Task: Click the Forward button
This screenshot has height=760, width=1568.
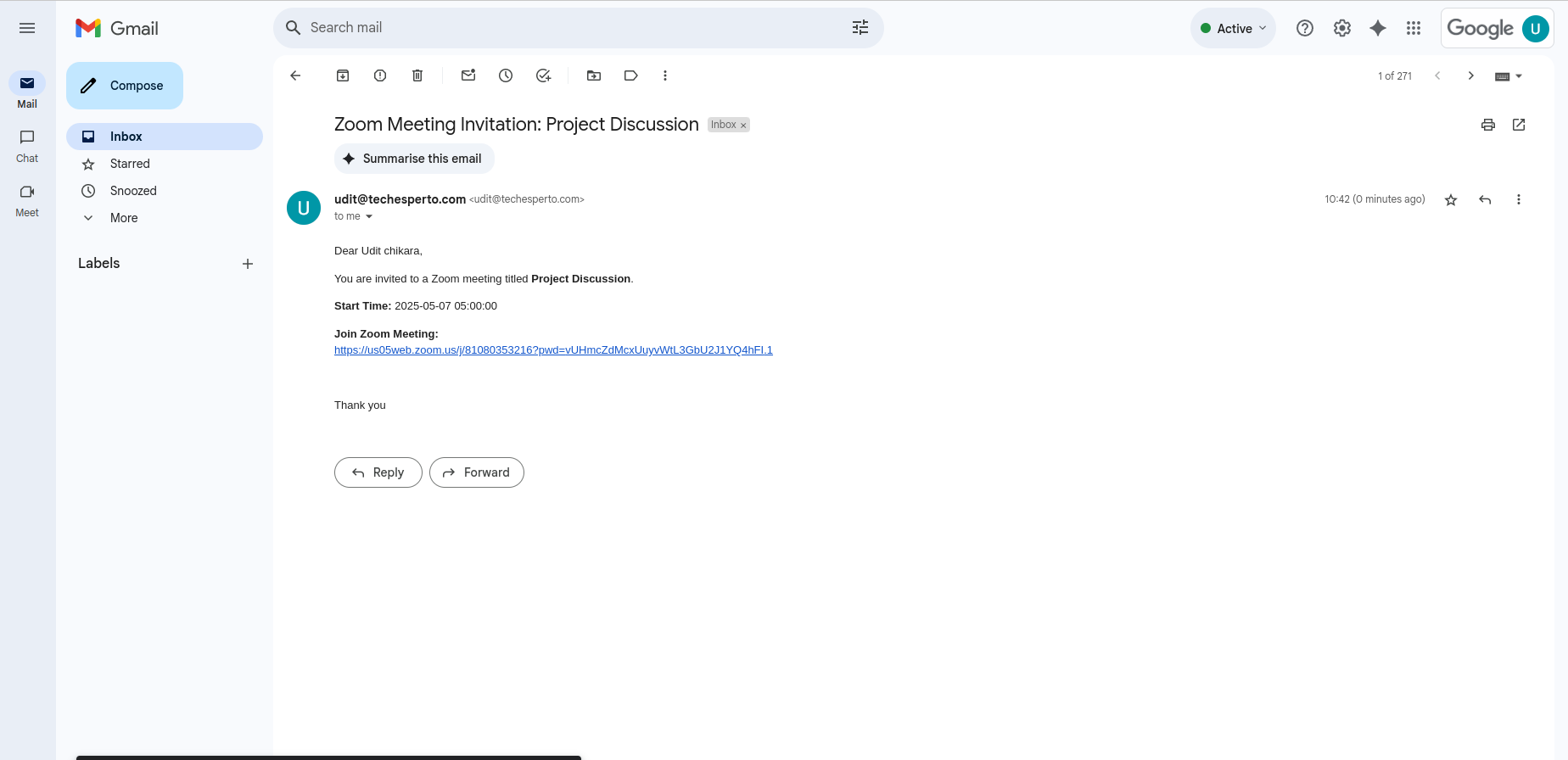Action: click(477, 472)
